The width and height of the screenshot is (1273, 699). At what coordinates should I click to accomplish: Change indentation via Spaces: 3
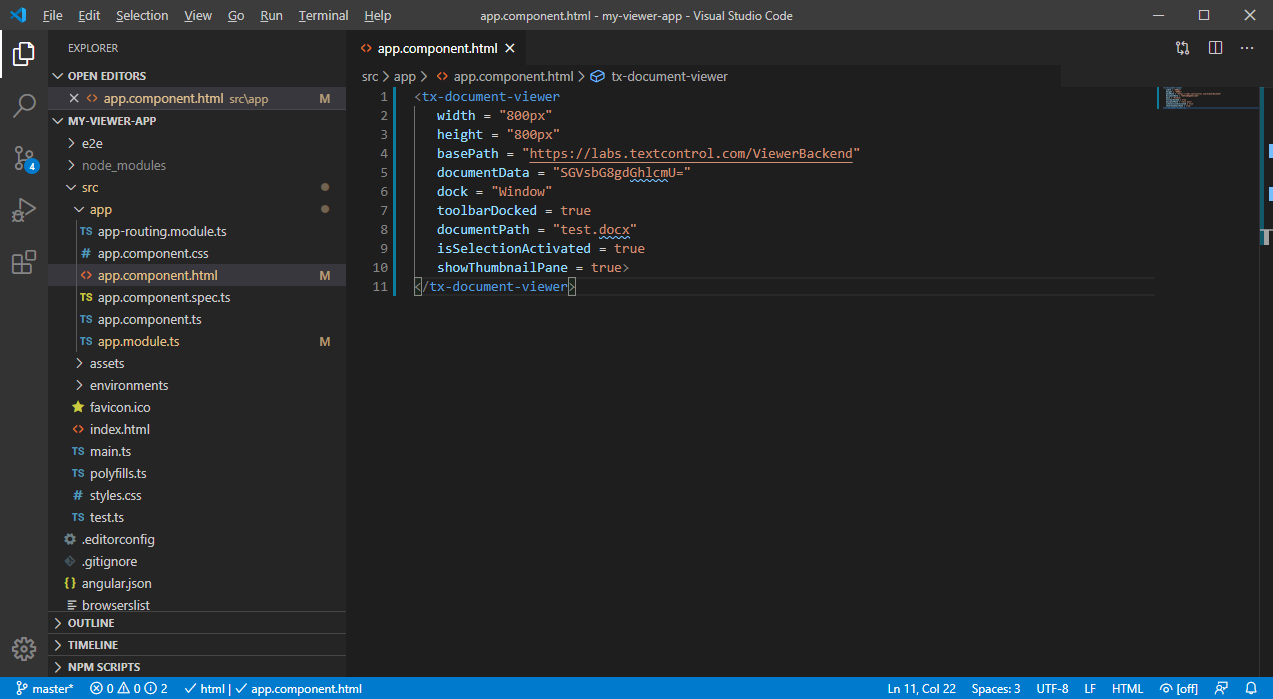pyautogui.click(x=996, y=688)
